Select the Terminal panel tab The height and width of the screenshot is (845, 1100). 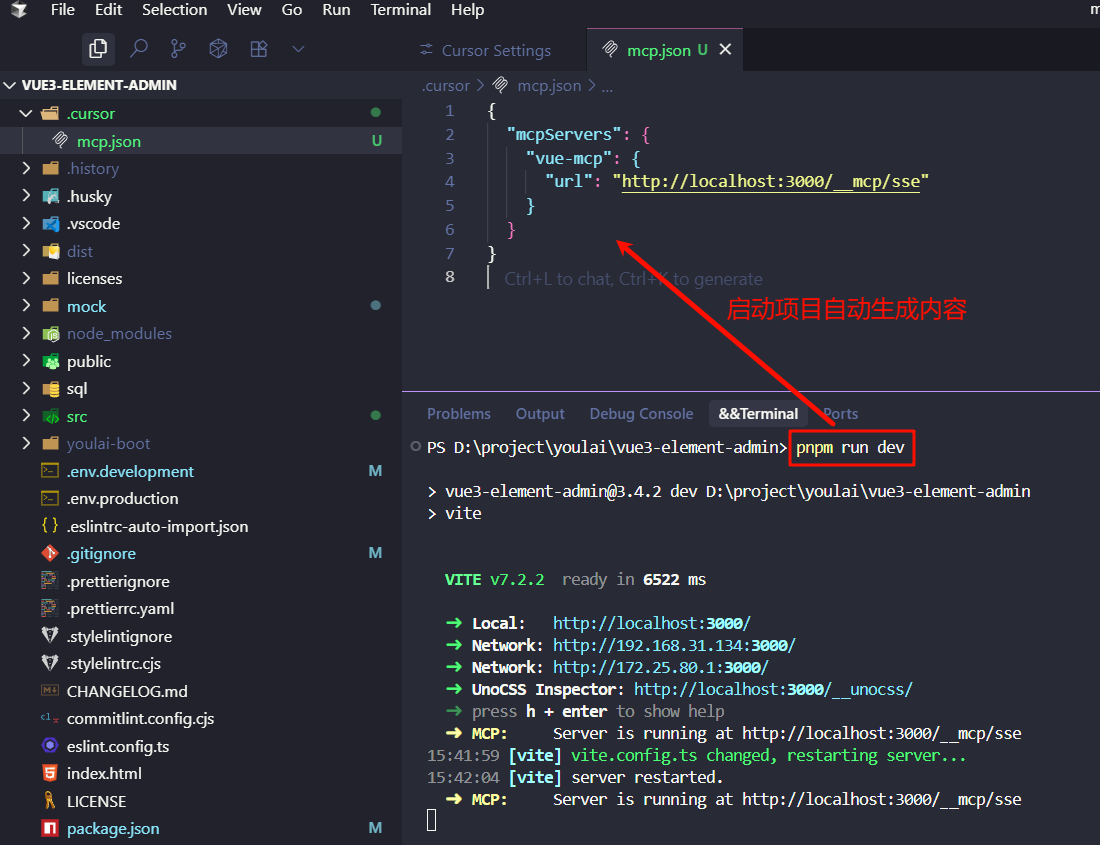coord(758,414)
